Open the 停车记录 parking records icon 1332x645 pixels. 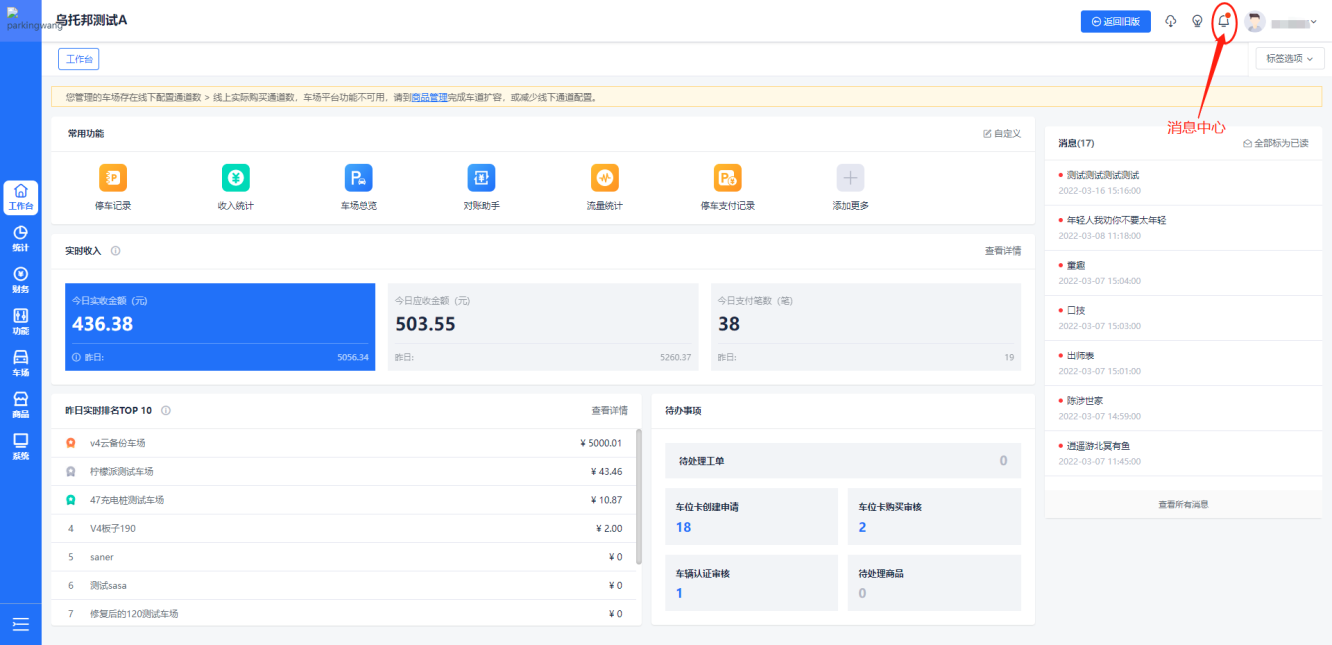(113, 179)
